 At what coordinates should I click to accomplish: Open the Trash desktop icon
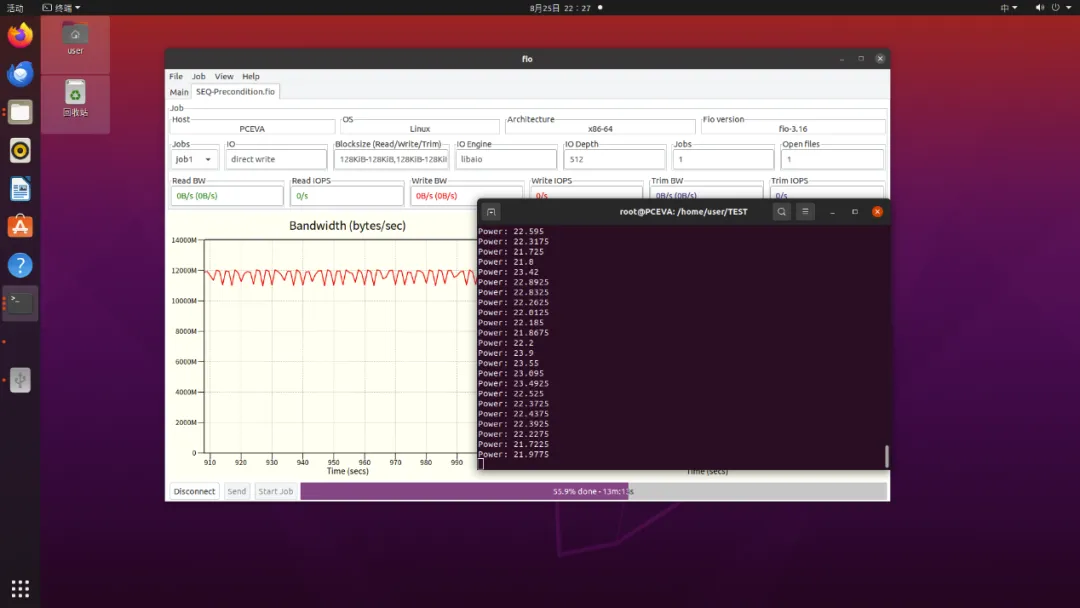pos(75,98)
